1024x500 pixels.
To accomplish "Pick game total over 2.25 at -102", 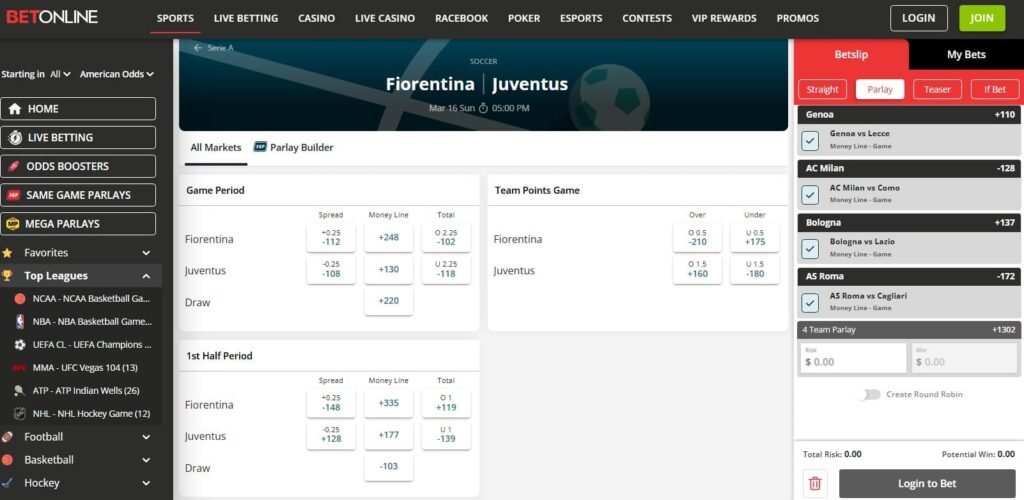I will coord(446,238).
